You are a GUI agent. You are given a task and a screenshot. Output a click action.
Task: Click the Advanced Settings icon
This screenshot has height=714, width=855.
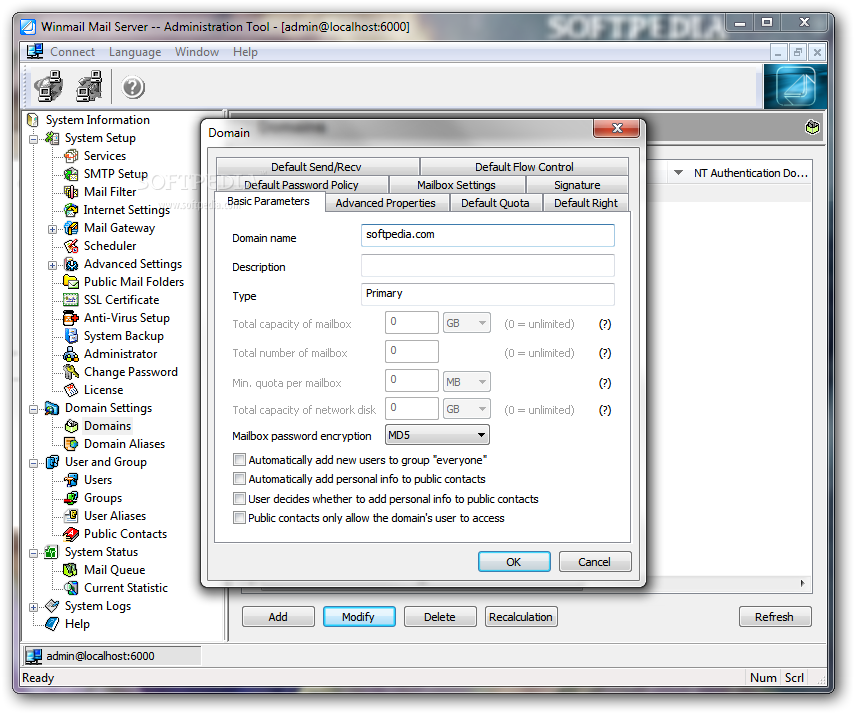[x=71, y=264]
